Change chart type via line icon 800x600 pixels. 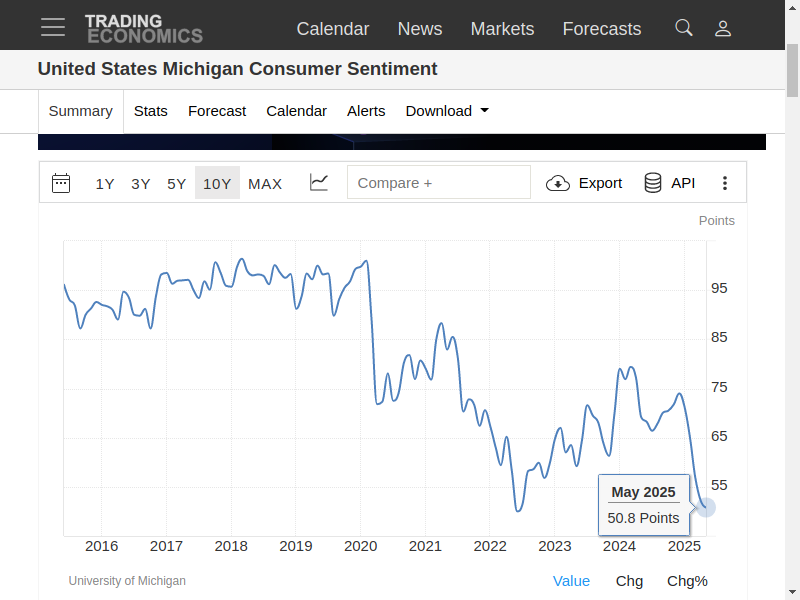point(319,183)
